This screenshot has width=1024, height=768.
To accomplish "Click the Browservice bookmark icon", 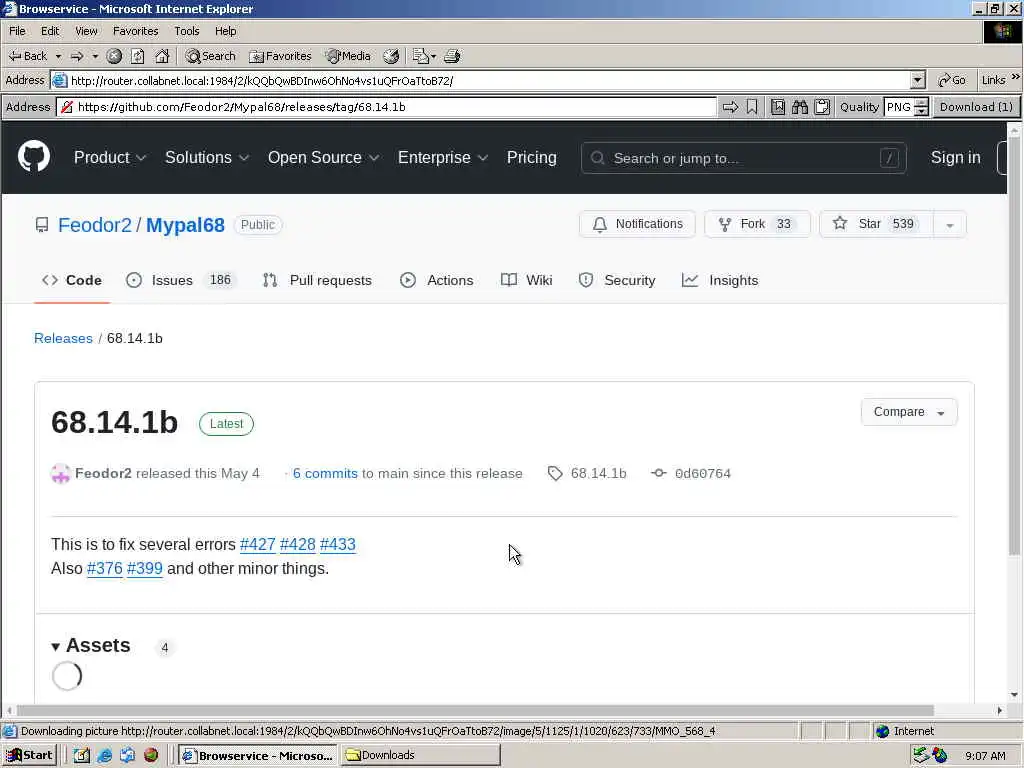I will (x=752, y=107).
